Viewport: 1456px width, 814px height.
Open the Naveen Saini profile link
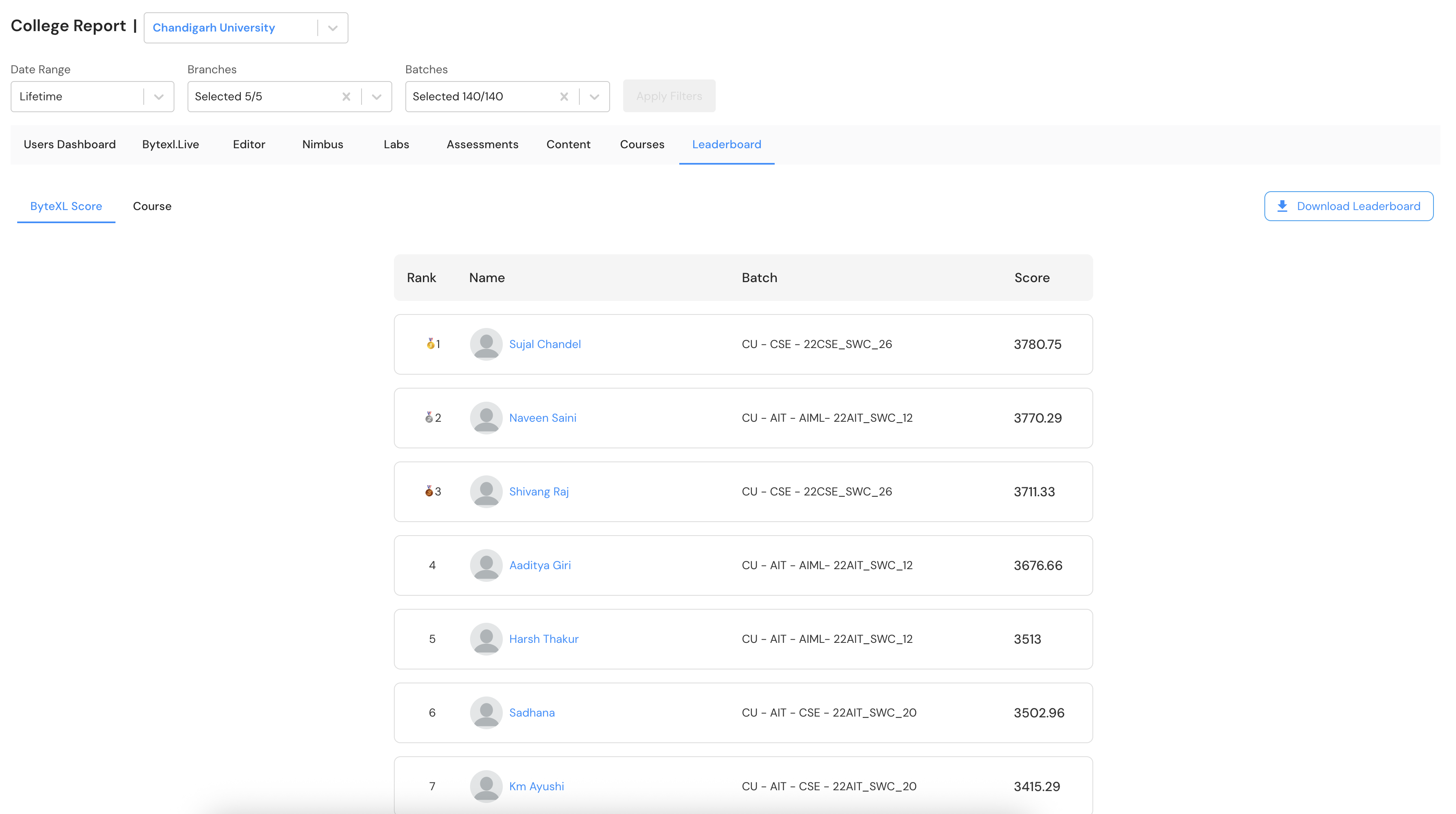point(543,418)
